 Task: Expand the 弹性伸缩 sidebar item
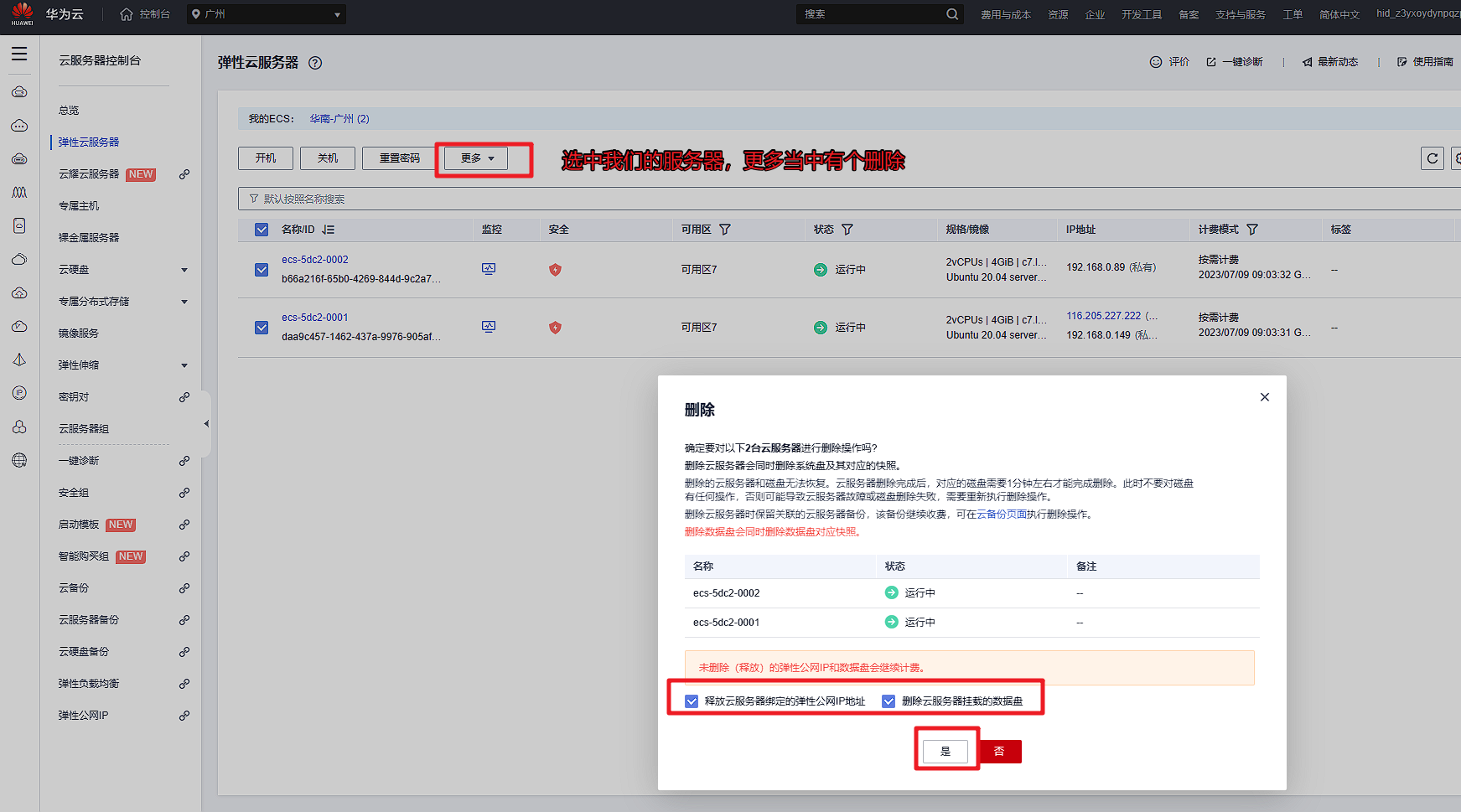coord(184,365)
